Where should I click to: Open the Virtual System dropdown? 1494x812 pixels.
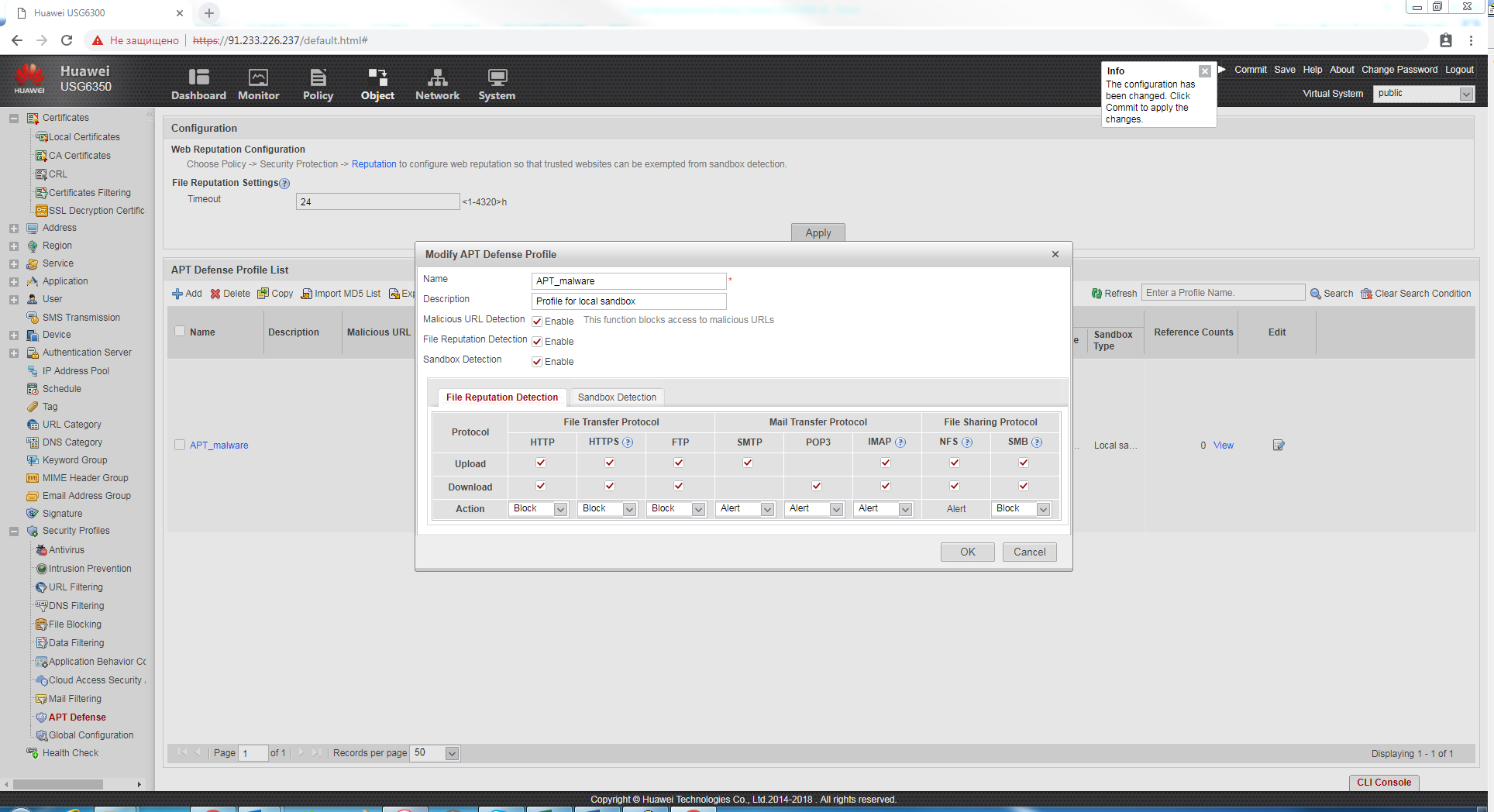[1423, 94]
